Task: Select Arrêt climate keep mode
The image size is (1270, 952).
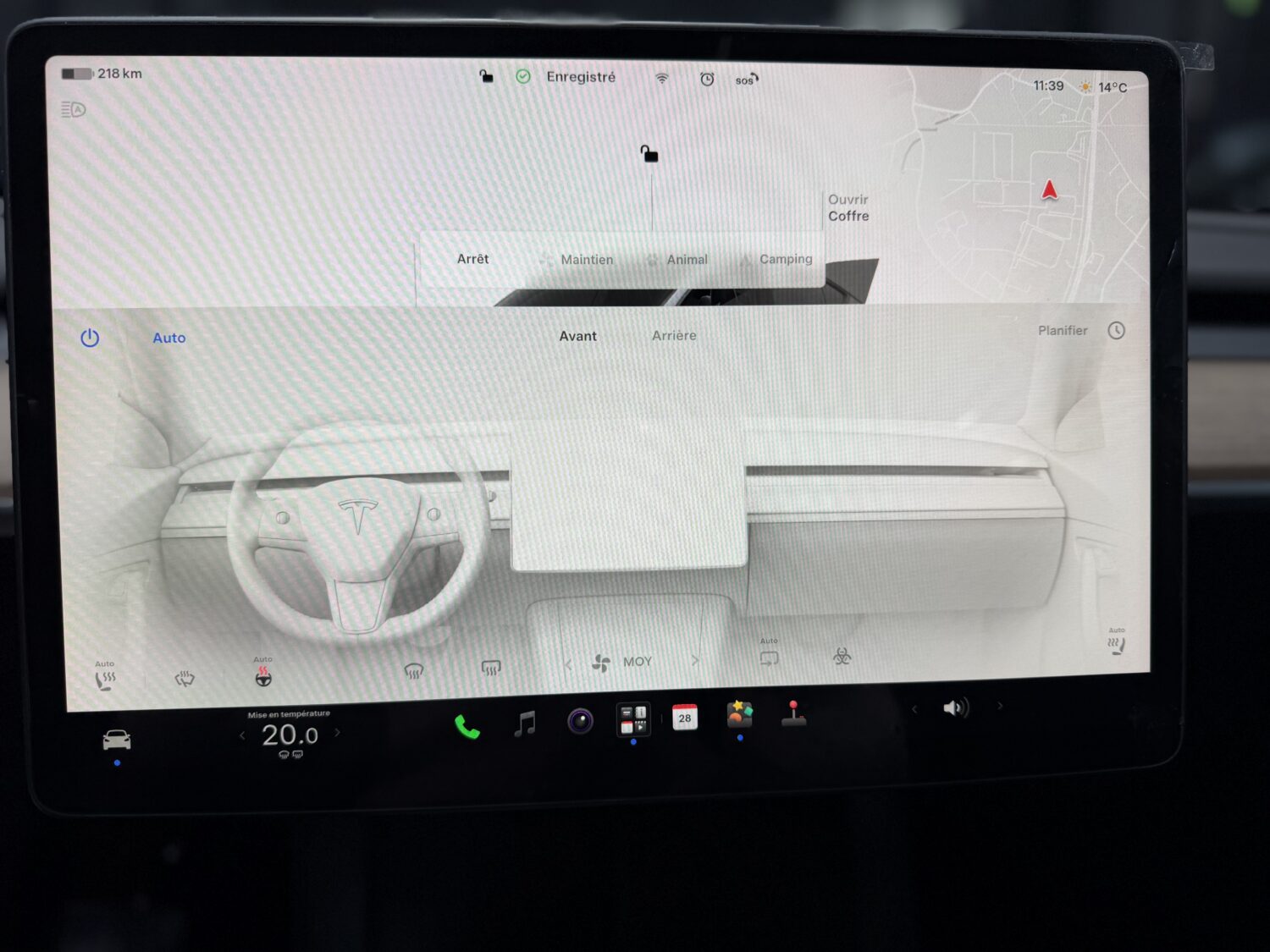Action: tap(472, 259)
